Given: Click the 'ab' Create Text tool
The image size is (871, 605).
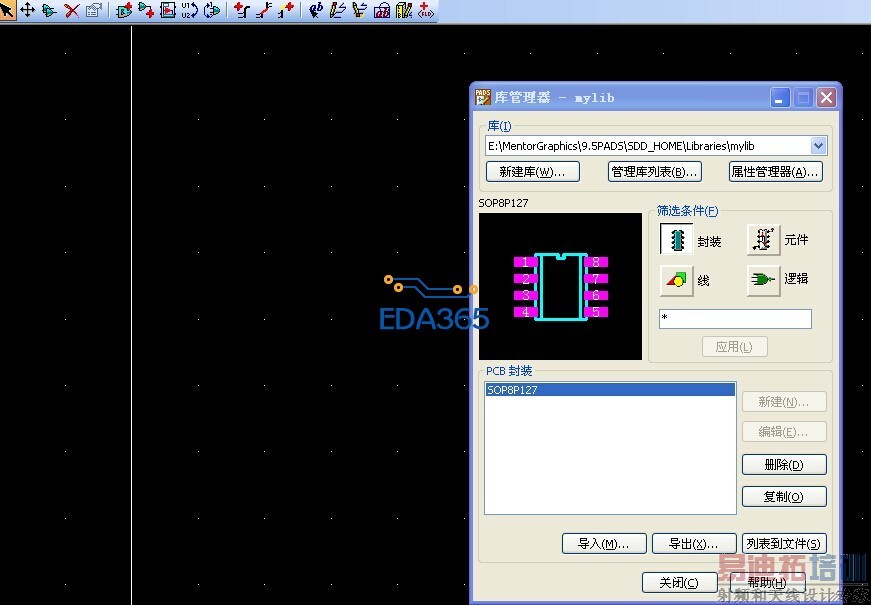Looking at the screenshot, I should tap(316, 10).
